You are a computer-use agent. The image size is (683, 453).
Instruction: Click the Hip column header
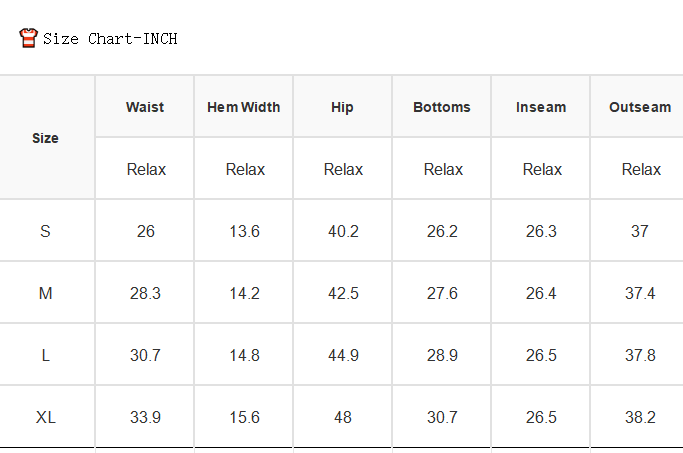pyautogui.click(x=342, y=107)
